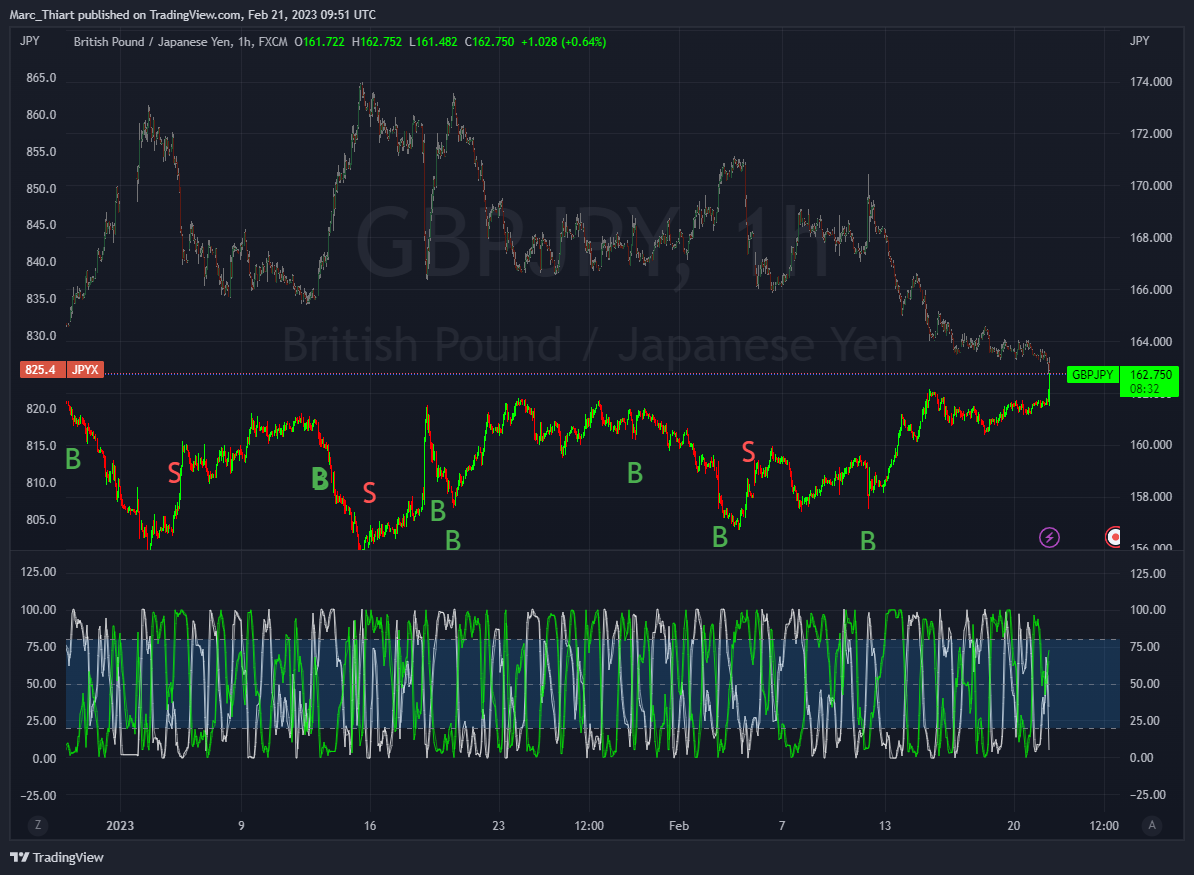Click the 850.0 left scale label
The image size is (1194, 875).
(x=41, y=189)
